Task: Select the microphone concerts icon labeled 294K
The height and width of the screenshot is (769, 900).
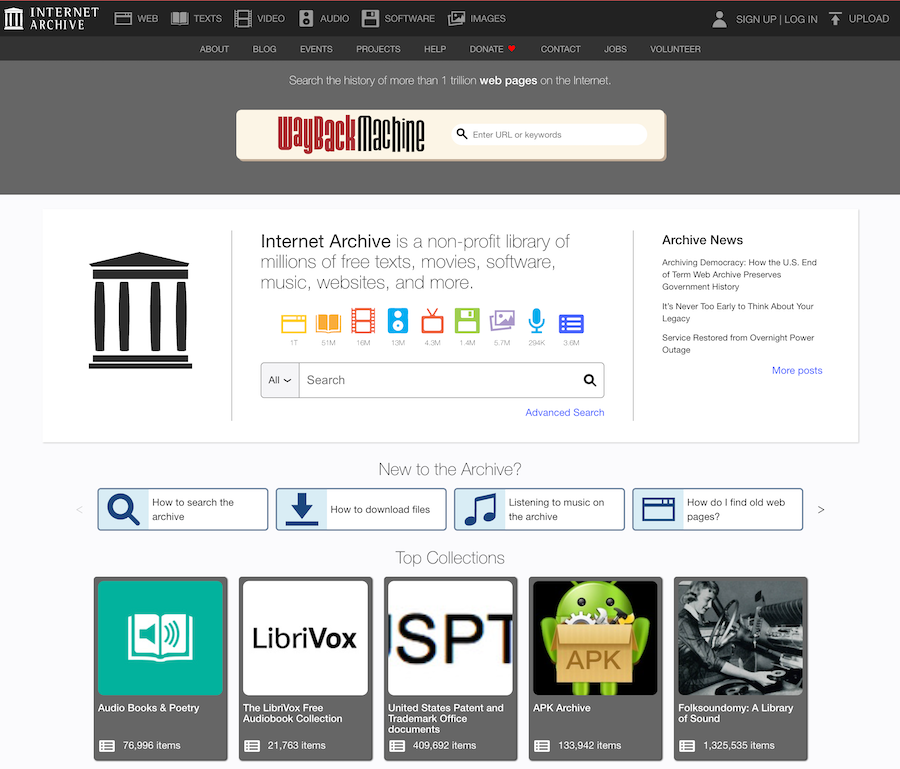Action: pyautogui.click(x=537, y=321)
